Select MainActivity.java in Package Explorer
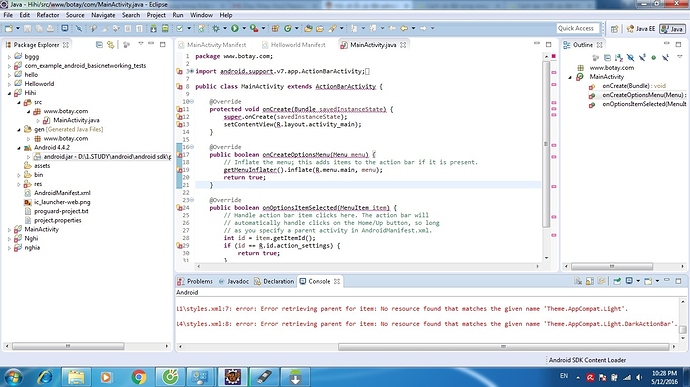The image size is (690, 387). pyautogui.click(x=76, y=120)
